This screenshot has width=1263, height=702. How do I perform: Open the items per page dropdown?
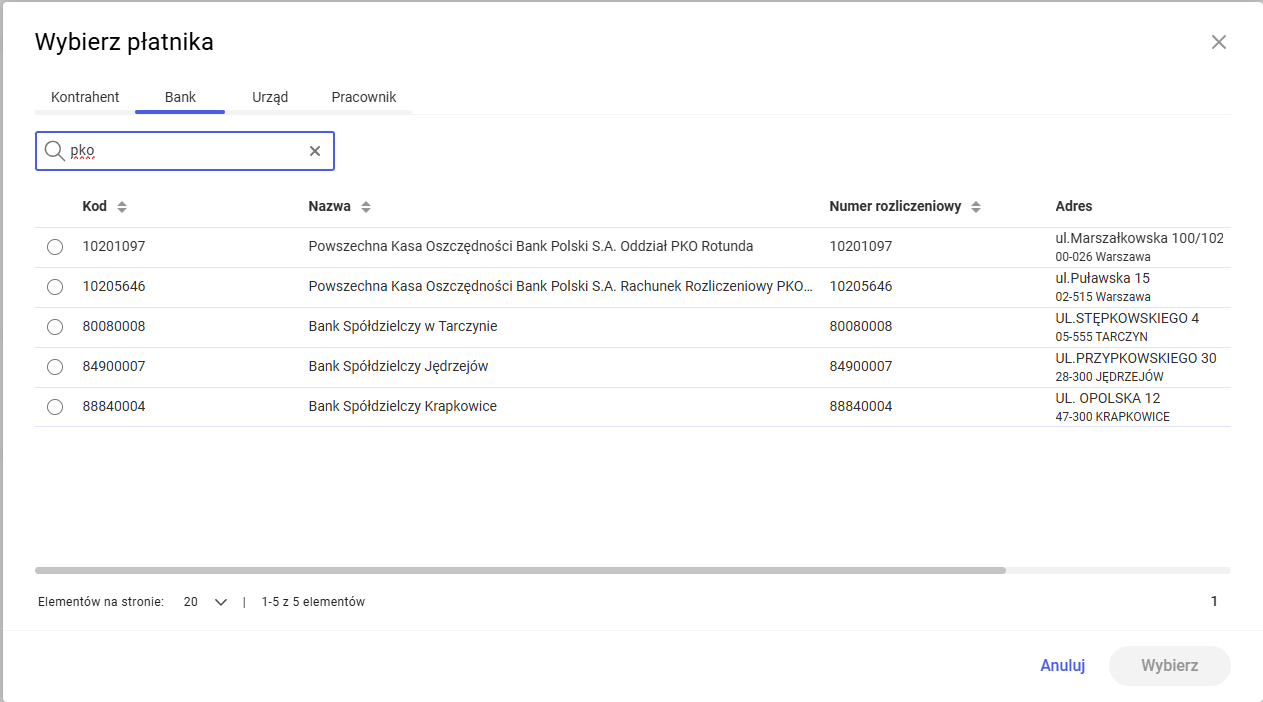click(207, 602)
